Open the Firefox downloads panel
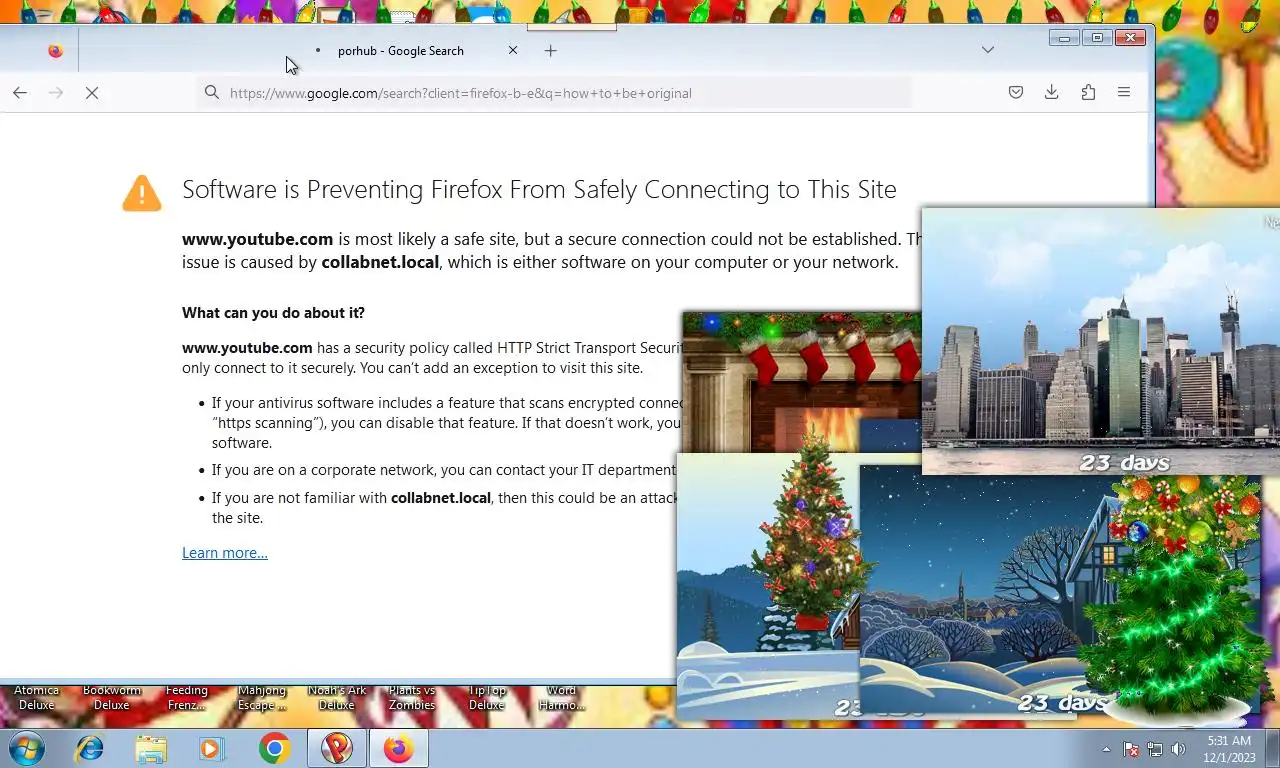This screenshot has height=768, width=1280. click(x=1051, y=93)
